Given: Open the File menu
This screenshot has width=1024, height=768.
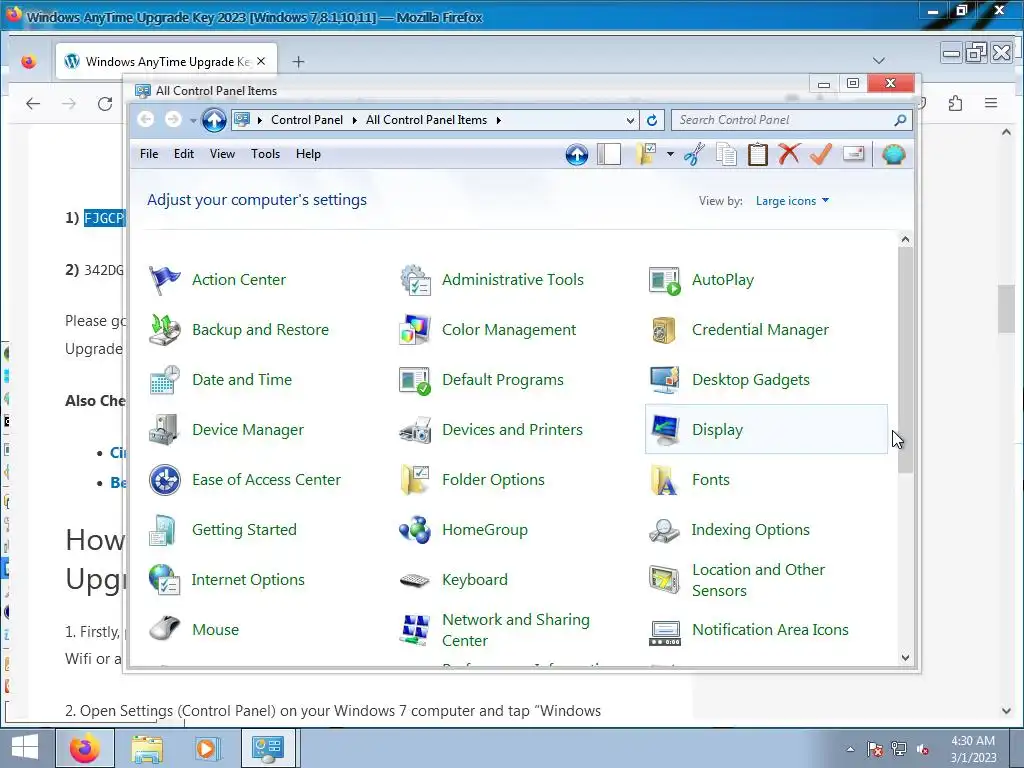Looking at the screenshot, I should click(x=149, y=154).
